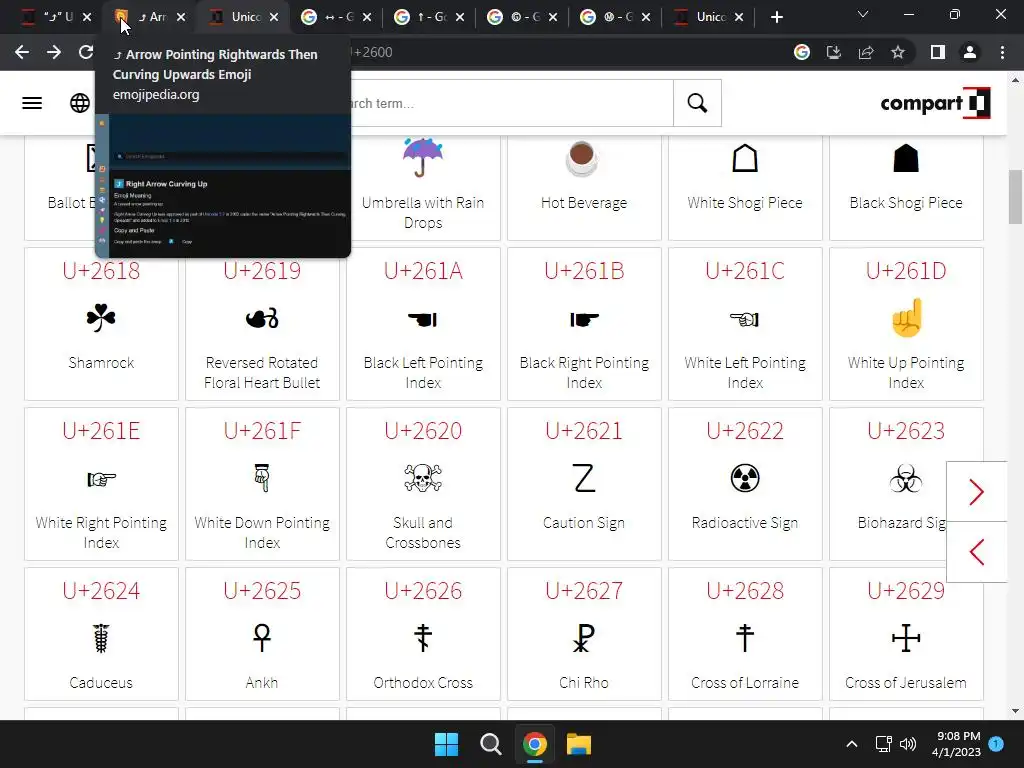Screen dimensions: 1024x768
Task: Open a new browser tab
Action: [776, 17]
